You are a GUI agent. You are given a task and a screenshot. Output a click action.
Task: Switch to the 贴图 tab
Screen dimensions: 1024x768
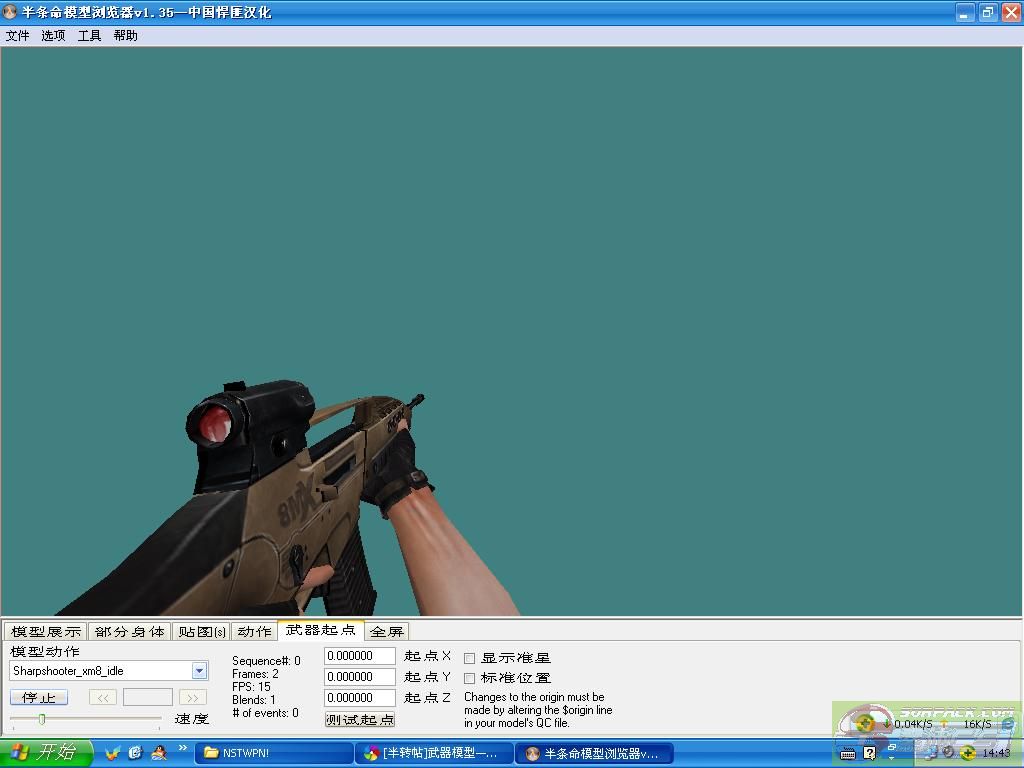pos(201,631)
